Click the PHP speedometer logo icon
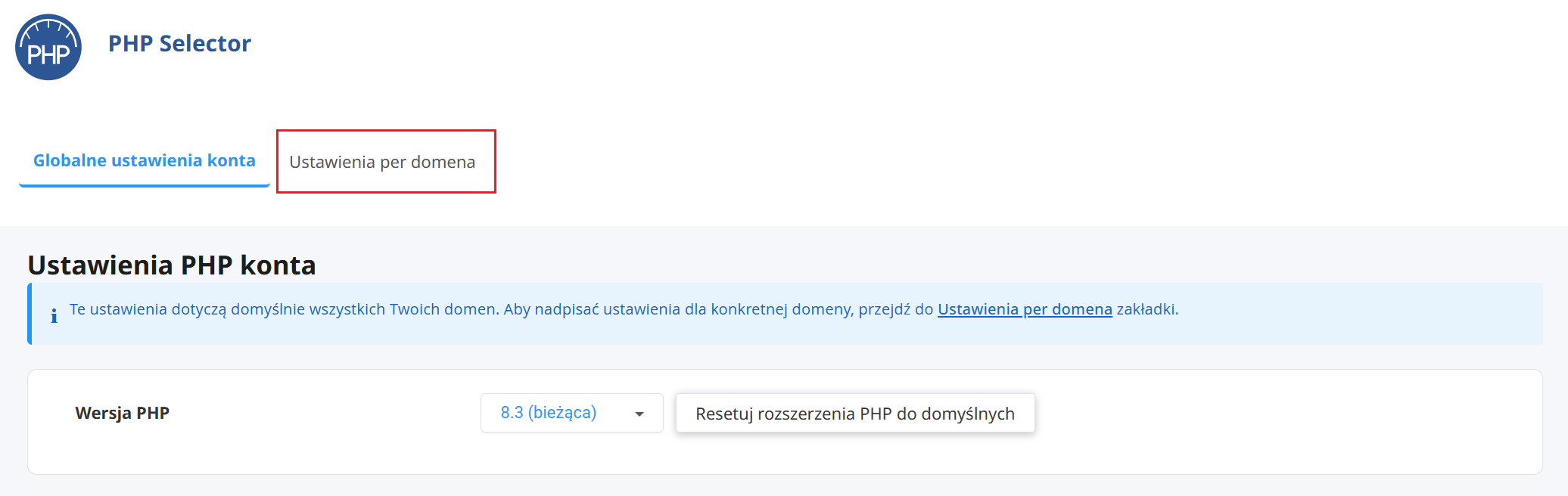Image resolution: width=1568 pixels, height=496 pixels. click(x=48, y=47)
